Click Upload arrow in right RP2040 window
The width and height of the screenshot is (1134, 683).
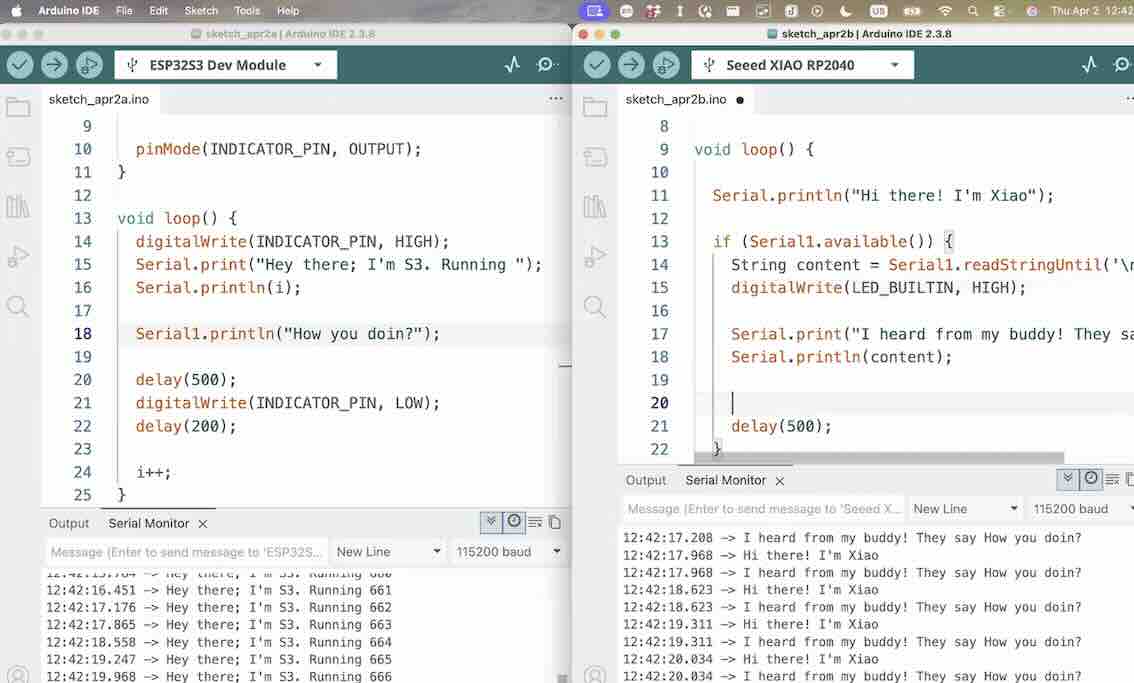point(631,65)
